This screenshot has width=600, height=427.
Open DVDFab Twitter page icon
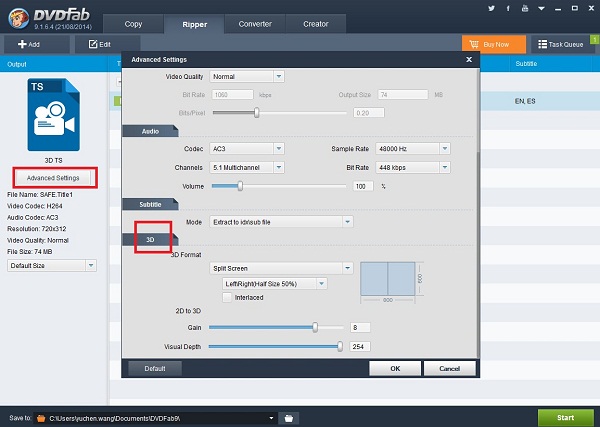pos(491,8)
